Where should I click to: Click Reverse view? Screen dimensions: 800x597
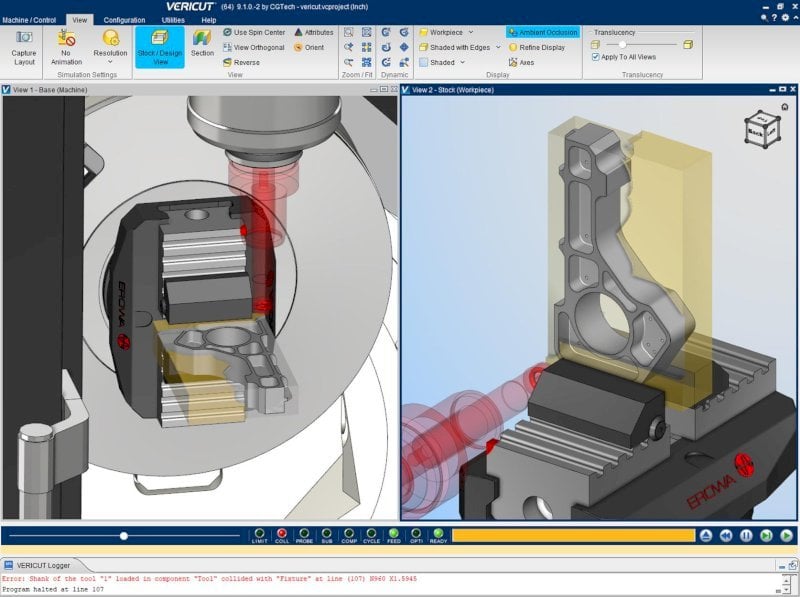(x=241, y=62)
